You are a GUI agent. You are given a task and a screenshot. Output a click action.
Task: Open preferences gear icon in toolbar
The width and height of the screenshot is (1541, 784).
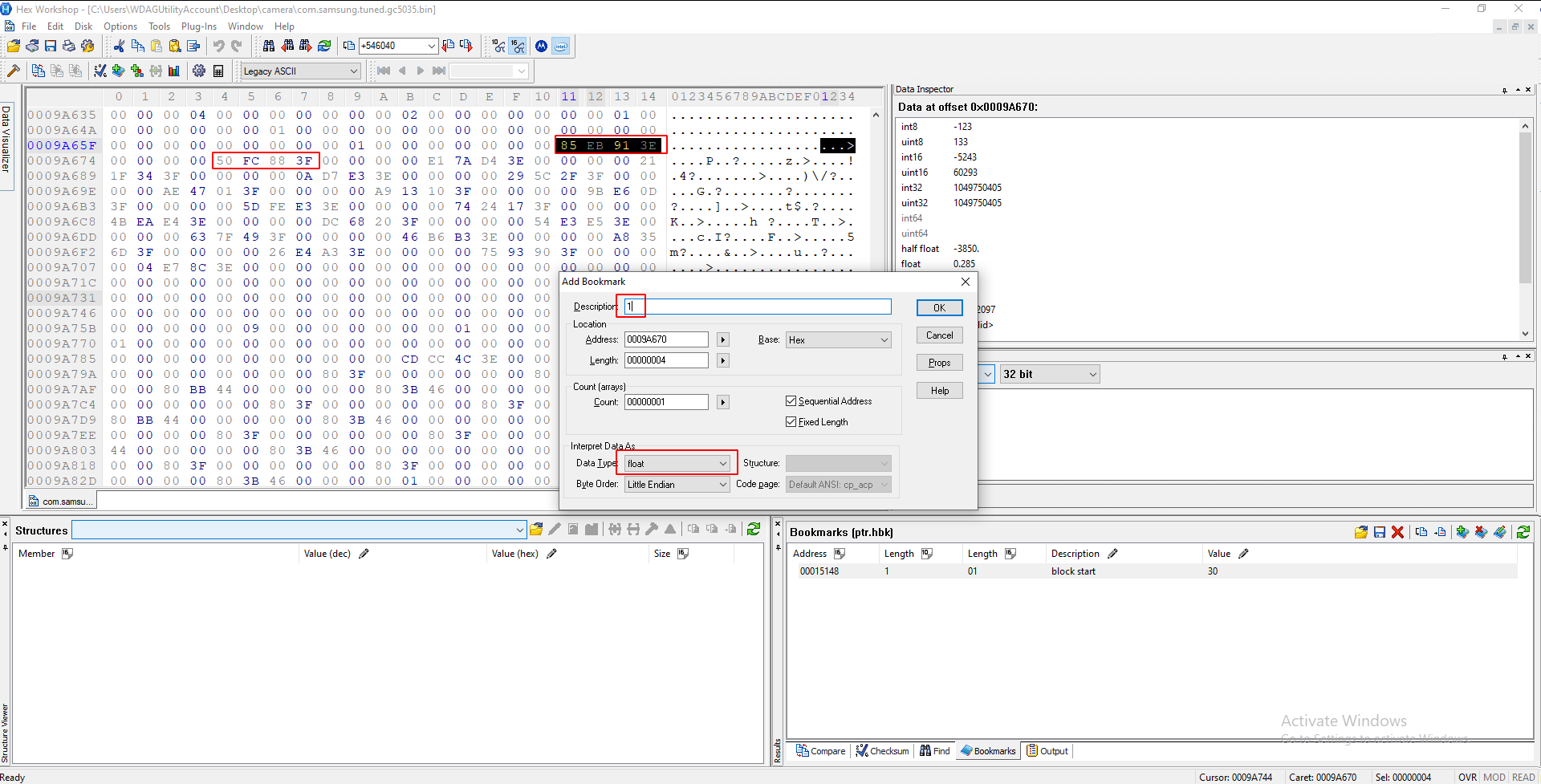pos(199,71)
